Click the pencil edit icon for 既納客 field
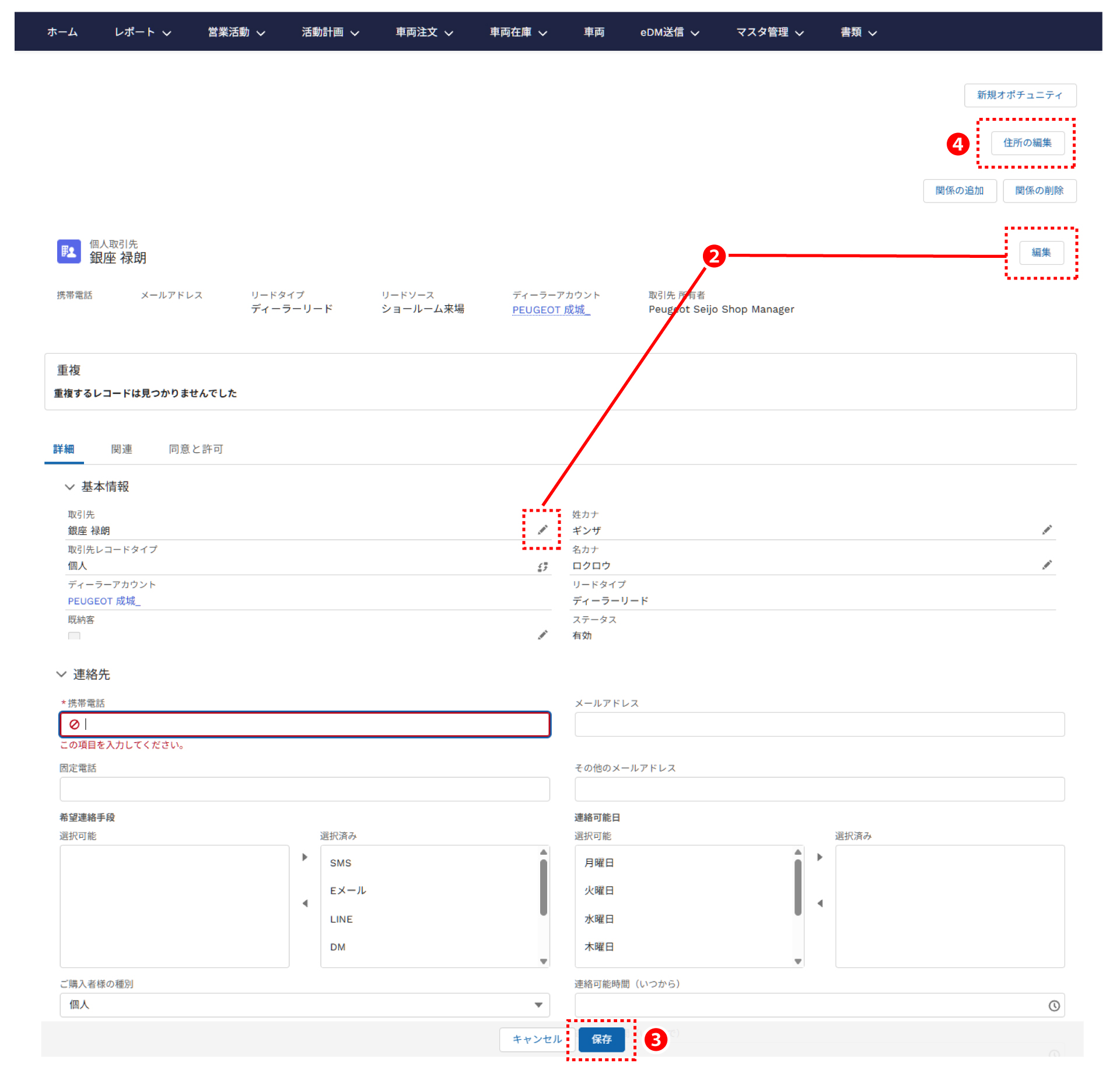 pos(542,635)
